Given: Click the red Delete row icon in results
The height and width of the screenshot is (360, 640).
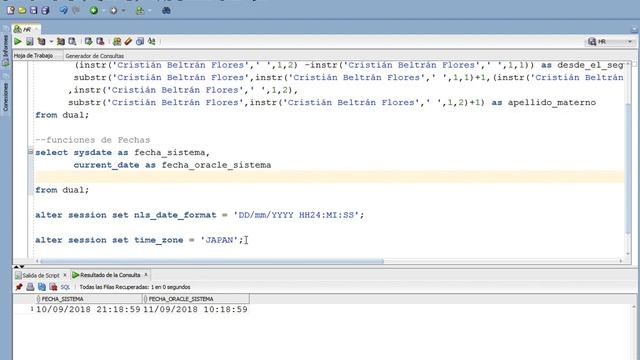Looking at the screenshot, I should pos(53,287).
